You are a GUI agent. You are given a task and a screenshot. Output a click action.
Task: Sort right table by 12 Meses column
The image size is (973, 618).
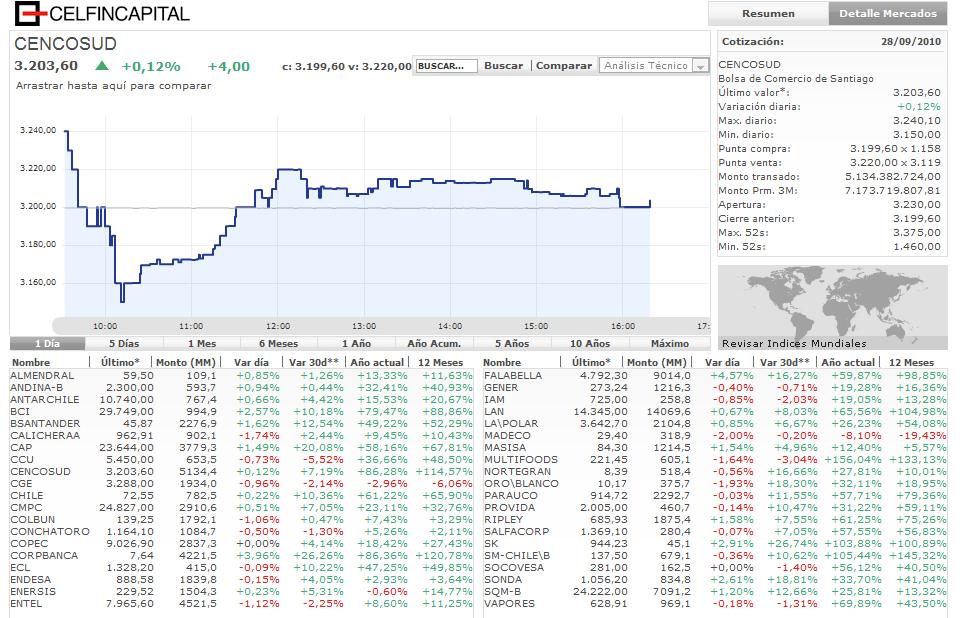911,362
